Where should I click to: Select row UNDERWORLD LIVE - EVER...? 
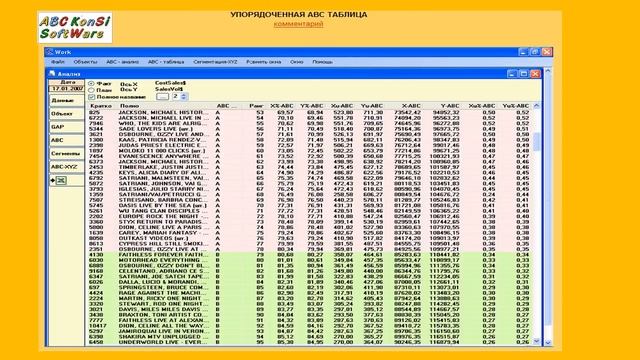tap(308, 342)
